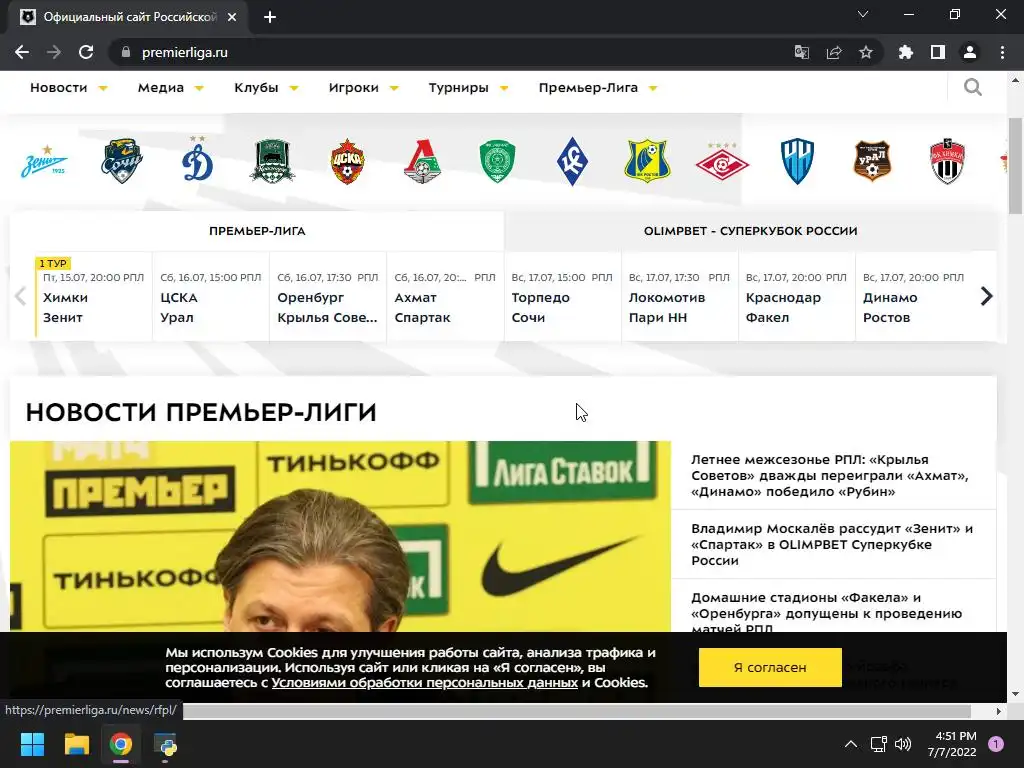Open the Chrome three-dot menu
Viewport: 1024px width, 768px height.
pos(1002,52)
